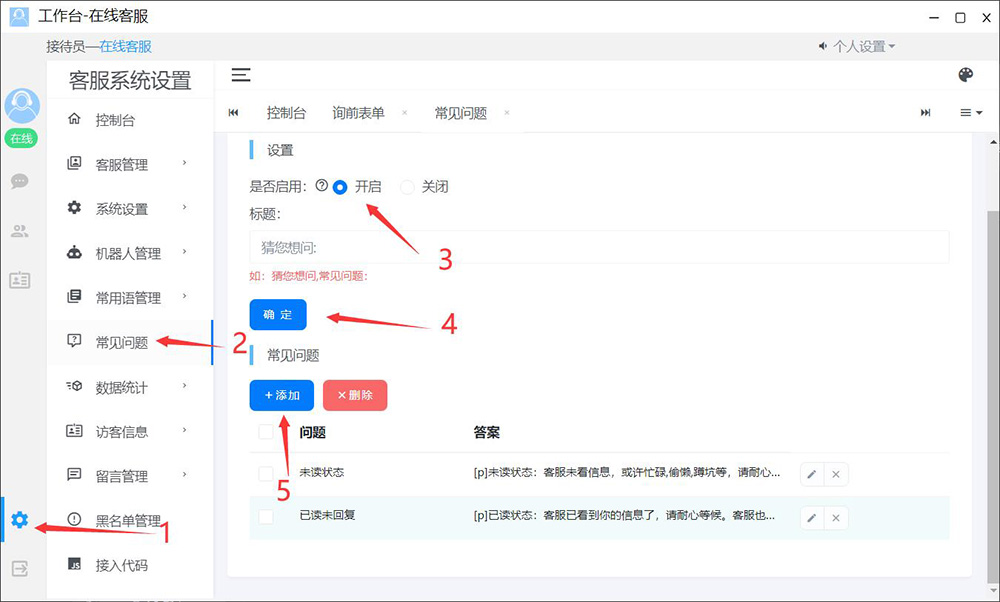This screenshot has width=1000, height=602.
Task: Click the 标题 input field
Action: point(598,247)
